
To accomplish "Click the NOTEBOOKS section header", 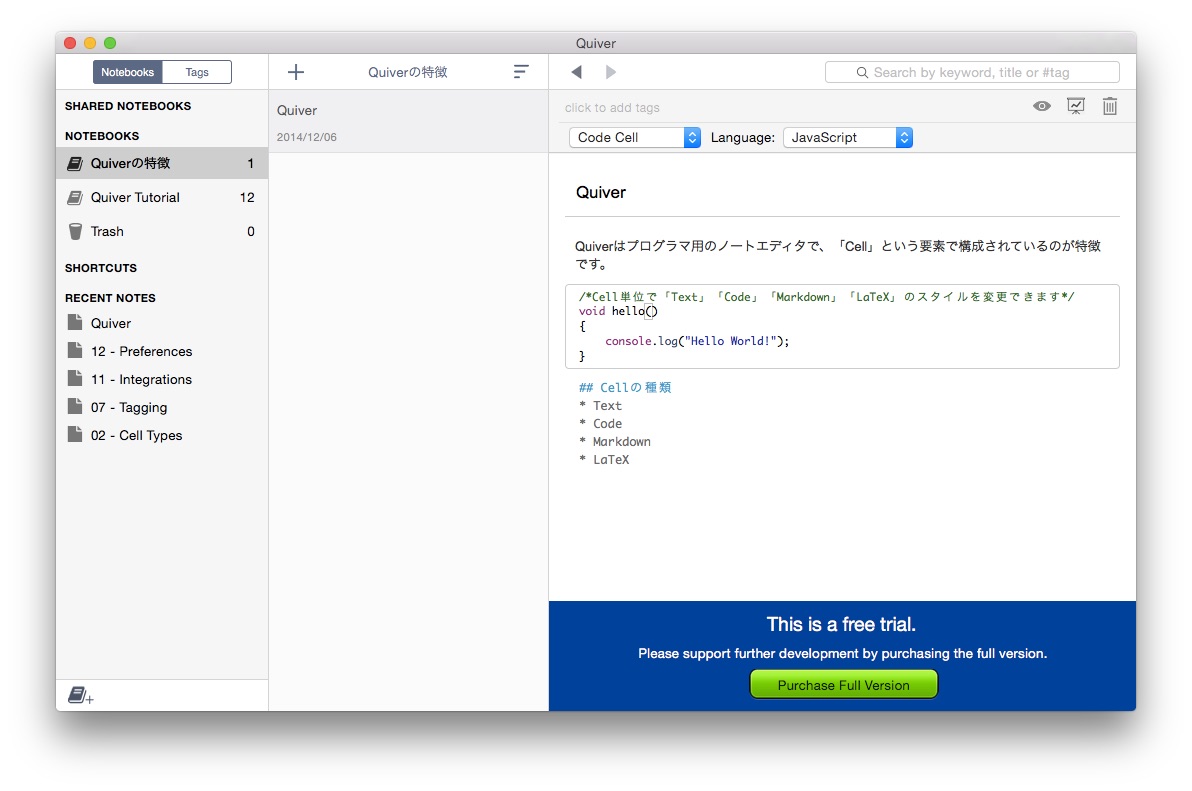I will pos(102,136).
